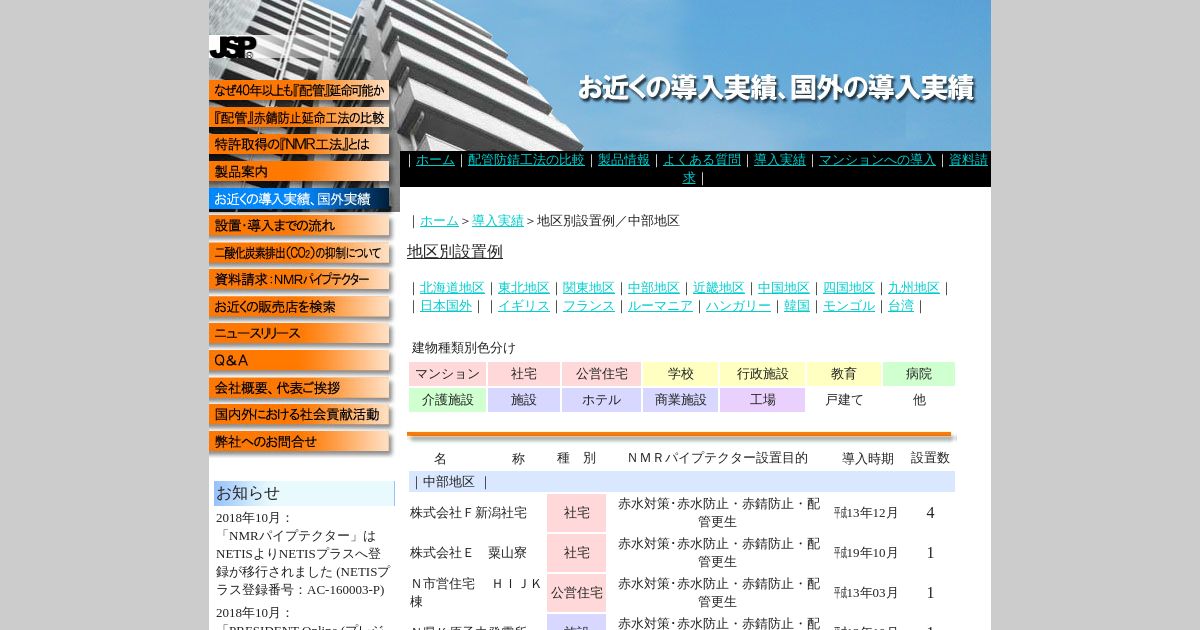This screenshot has width=1200, height=630.
Task: Click 導入実績 breadcrumb link
Action: 498,221
